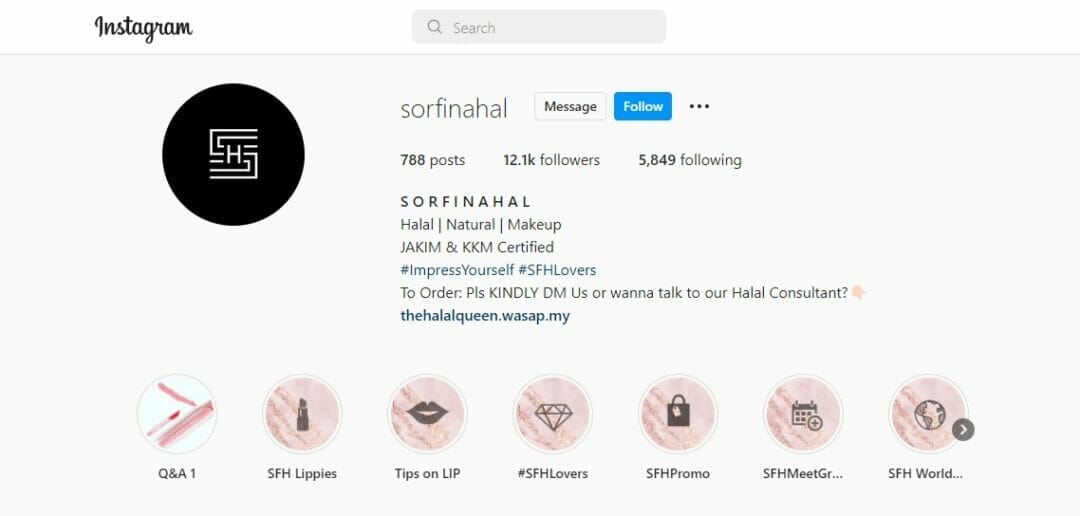
Task: Open the SFHMeetGr... calendar highlight
Action: (803, 414)
